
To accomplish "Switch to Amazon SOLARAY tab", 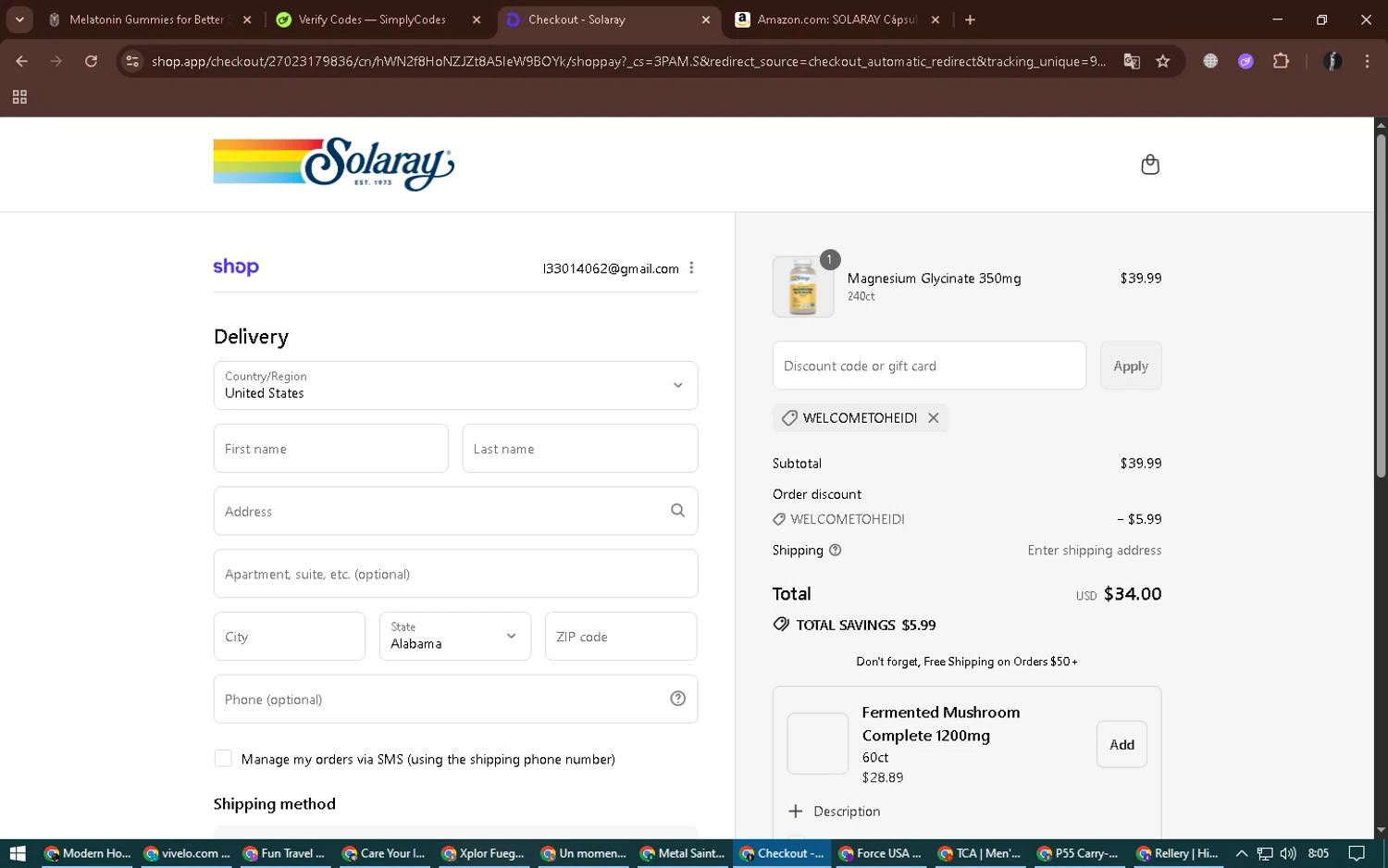I will pos(838,19).
